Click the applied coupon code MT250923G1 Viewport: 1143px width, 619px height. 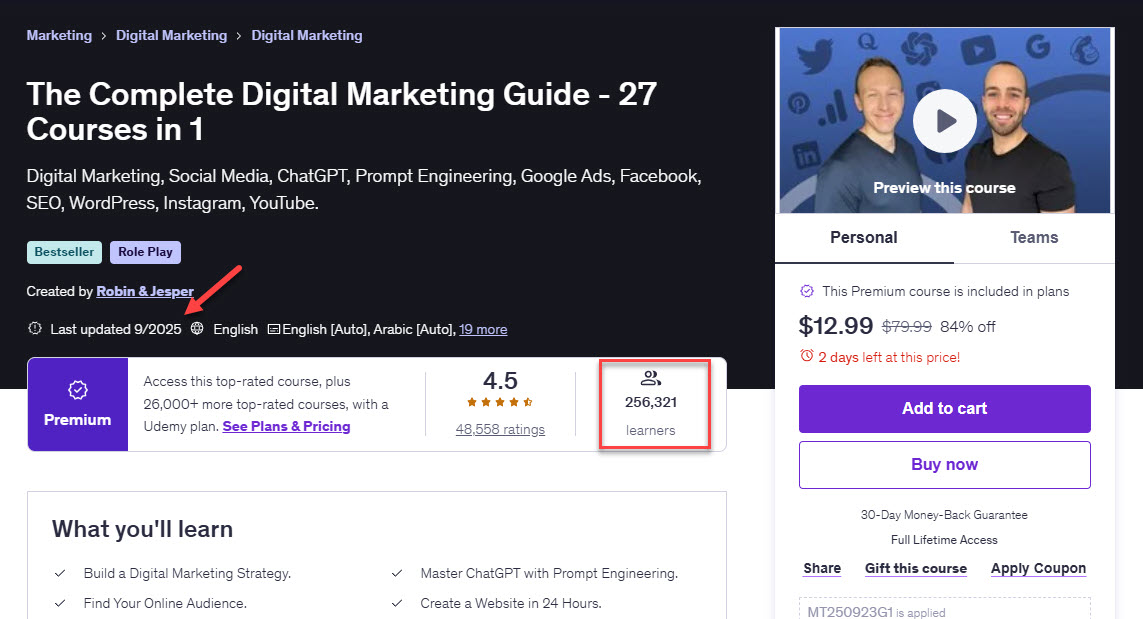(x=850, y=612)
